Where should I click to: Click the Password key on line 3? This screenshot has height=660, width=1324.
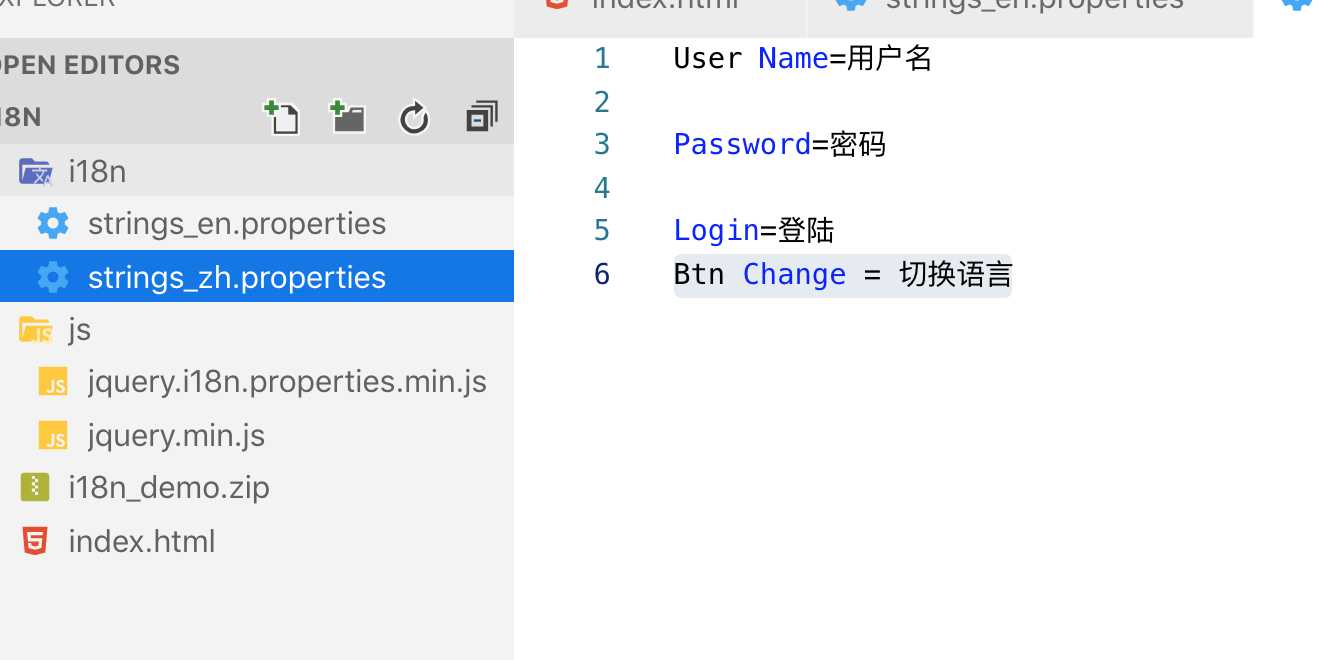741,145
